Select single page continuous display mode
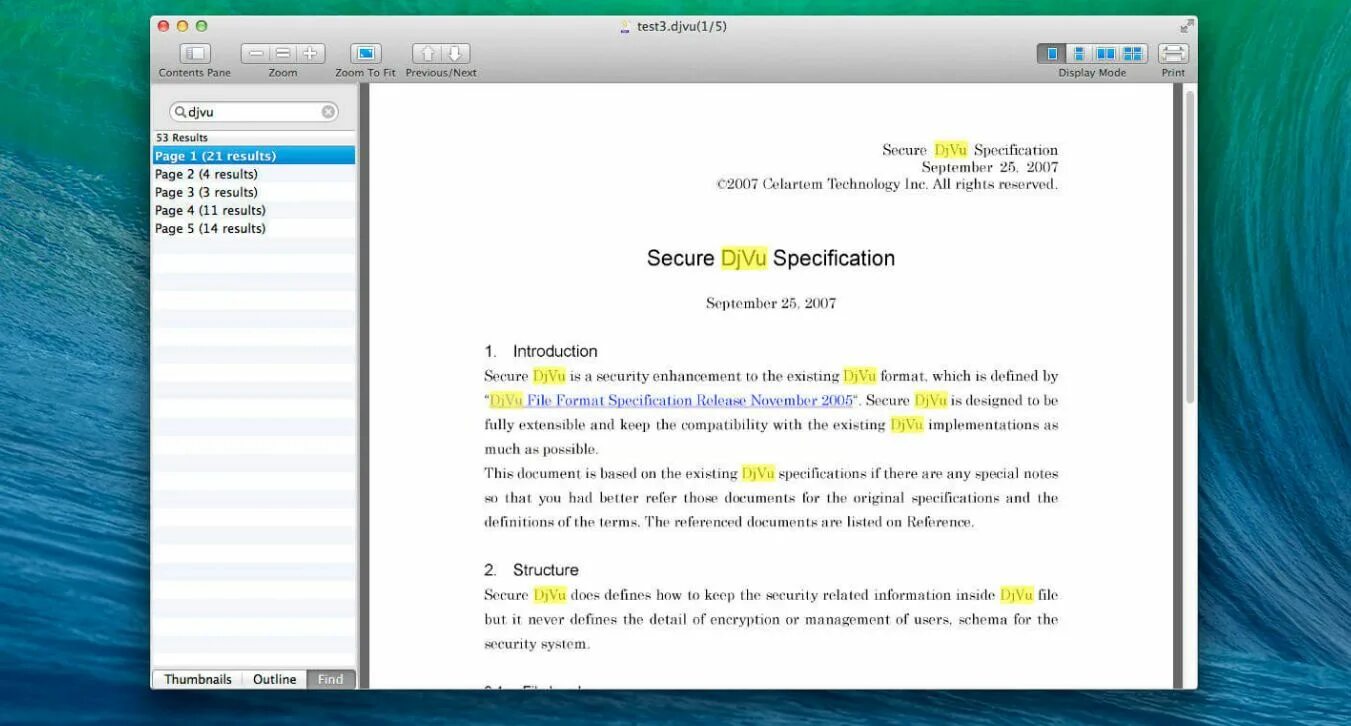The image size is (1351, 726). click(1079, 53)
